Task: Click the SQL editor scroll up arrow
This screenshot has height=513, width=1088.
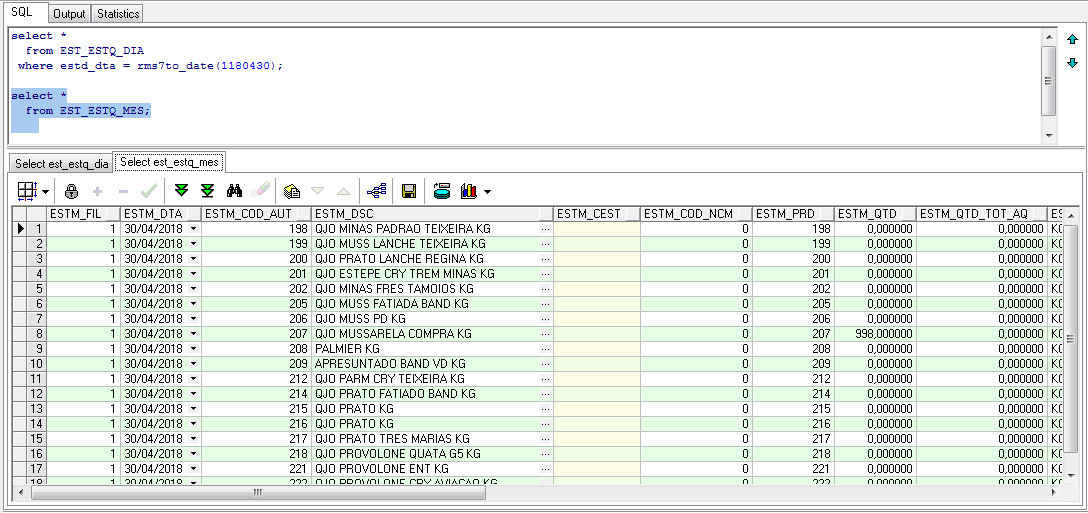Action: coord(1048,36)
